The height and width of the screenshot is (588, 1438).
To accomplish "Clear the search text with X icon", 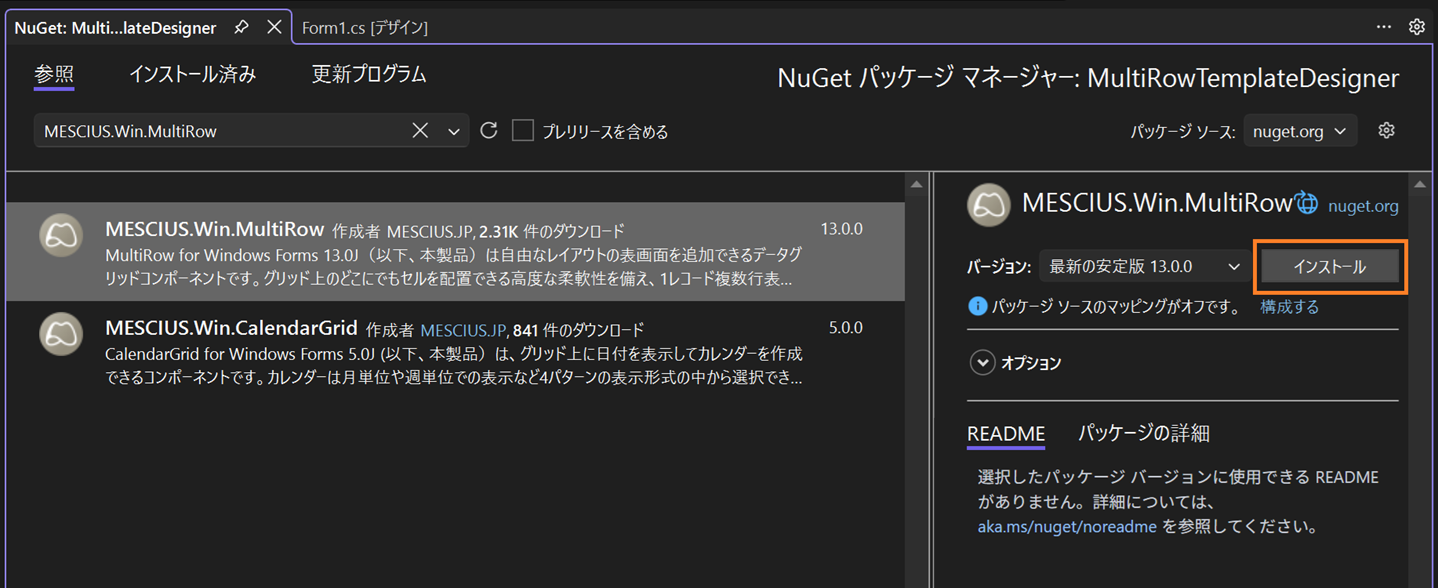I will click(420, 131).
